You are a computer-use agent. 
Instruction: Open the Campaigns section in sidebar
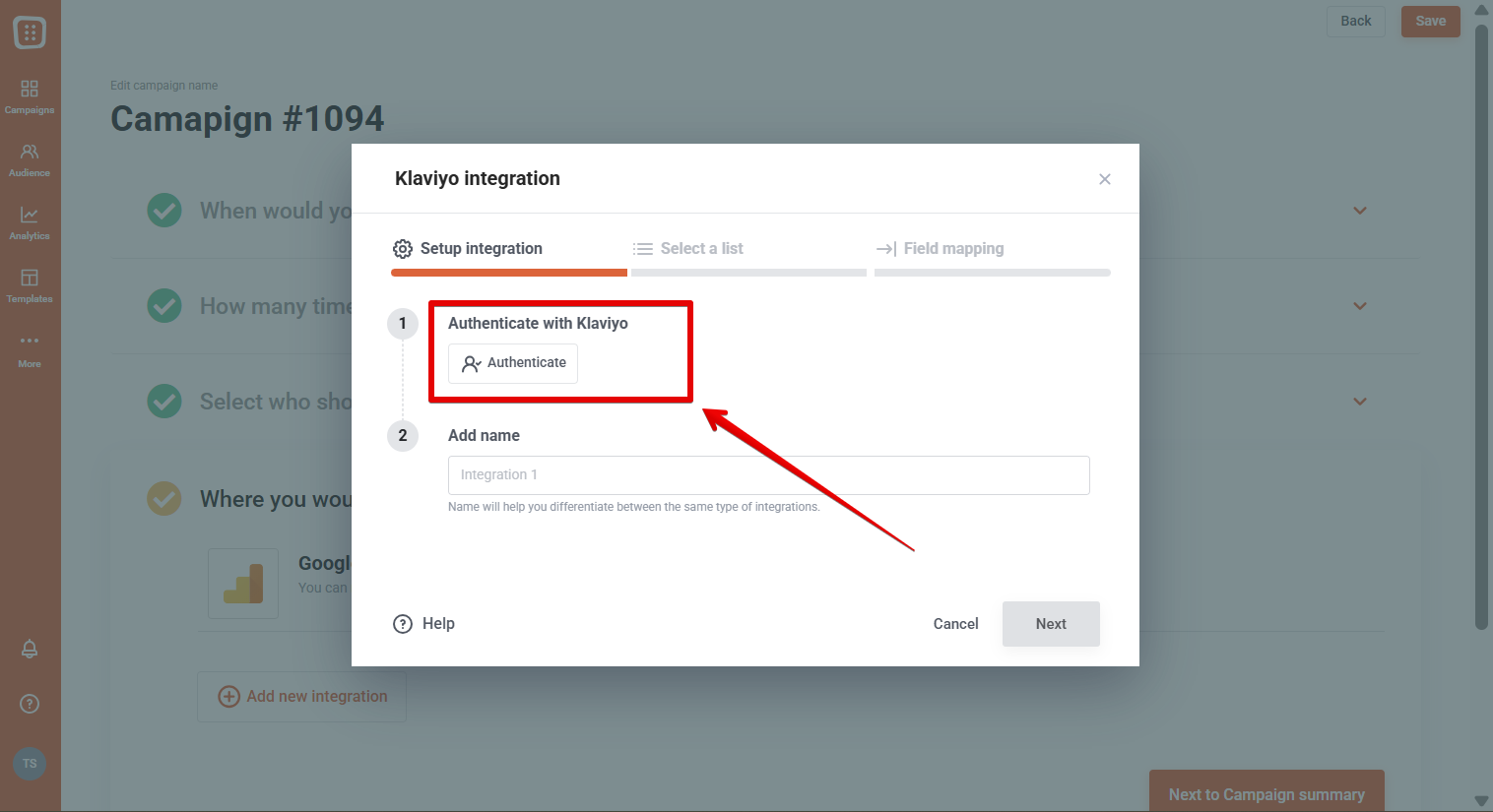30,97
